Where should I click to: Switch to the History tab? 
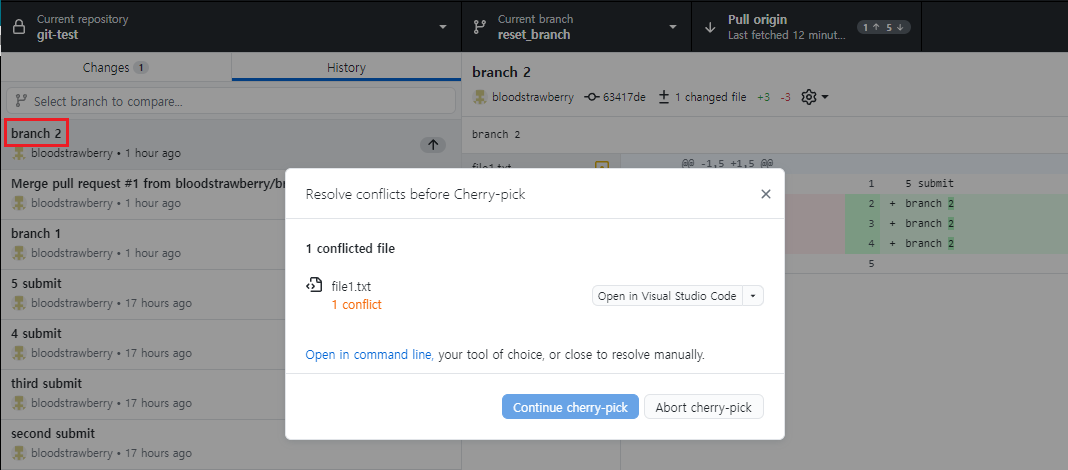click(346, 67)
